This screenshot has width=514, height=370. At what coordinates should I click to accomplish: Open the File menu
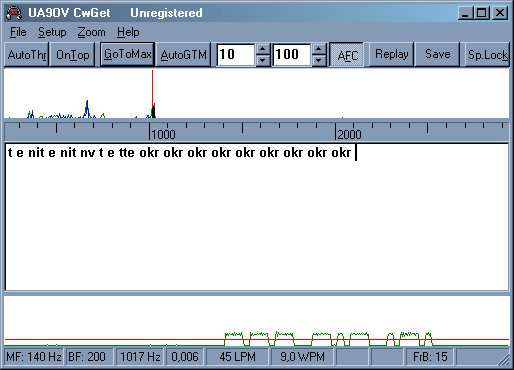[18, 32]
